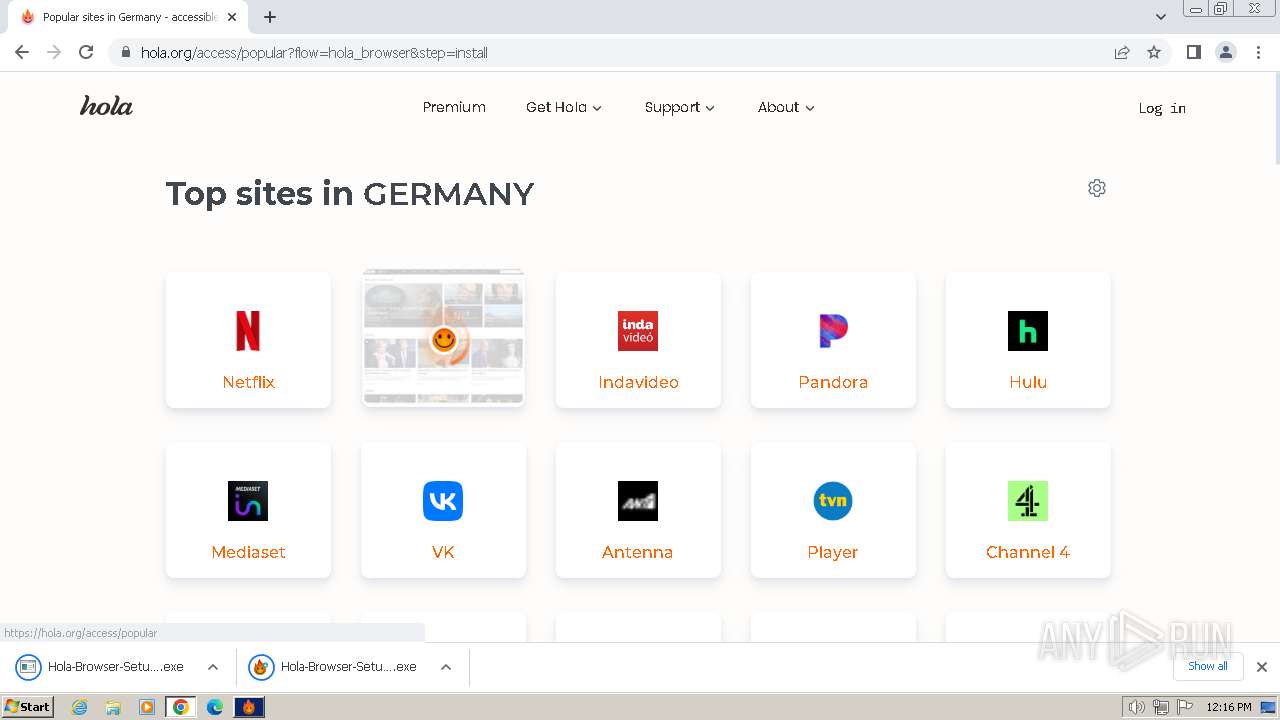The height and width of the screenshot is (720, 1280).
Task: Expand options for the first Hola download
Action: [213, 667]
